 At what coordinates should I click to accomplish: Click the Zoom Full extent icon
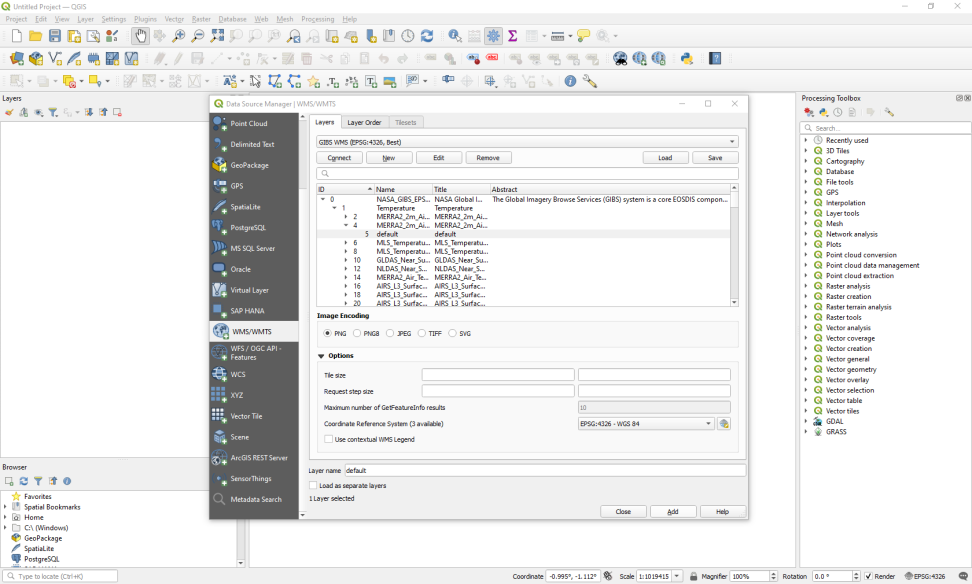pos(217,36)
